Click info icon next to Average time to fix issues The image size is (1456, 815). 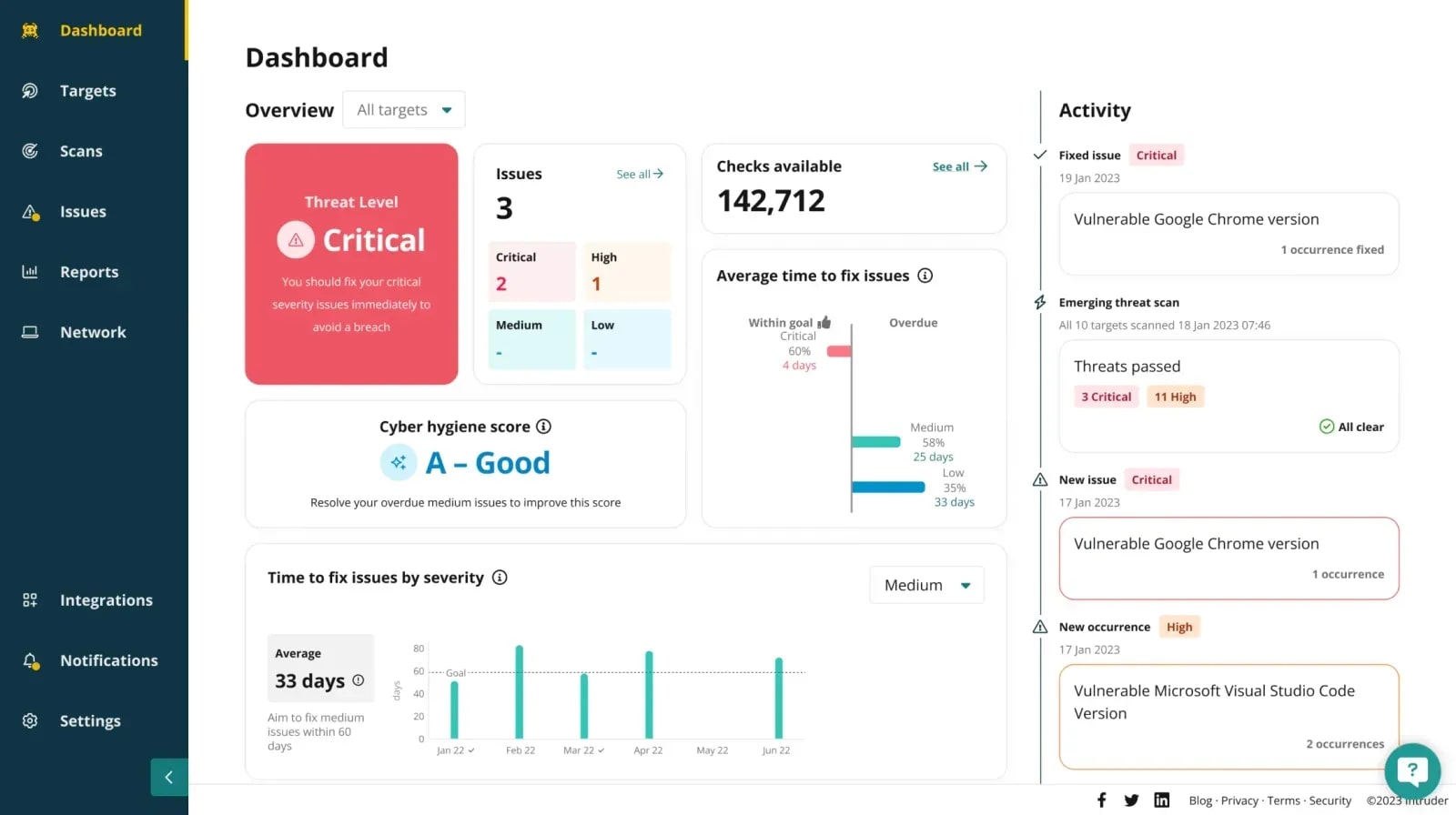click(x=925, y=276)
